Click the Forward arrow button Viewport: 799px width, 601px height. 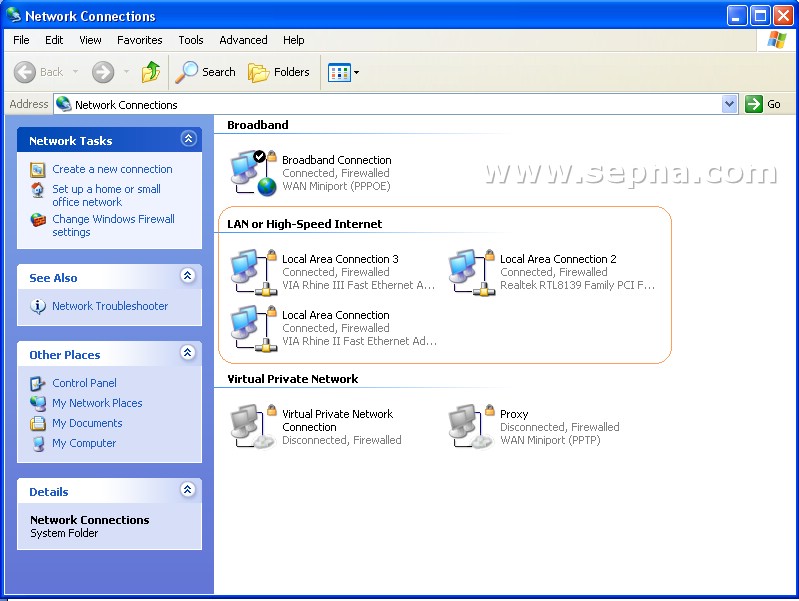coord(103,72)
